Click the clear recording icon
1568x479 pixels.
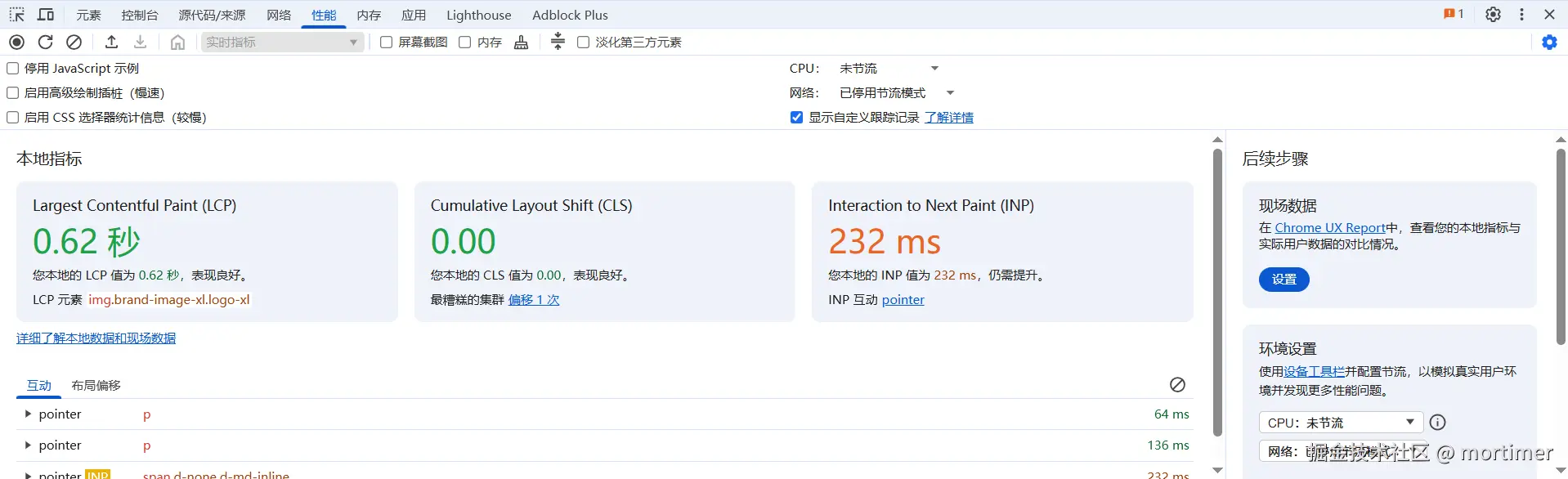(x=74, y=43)
